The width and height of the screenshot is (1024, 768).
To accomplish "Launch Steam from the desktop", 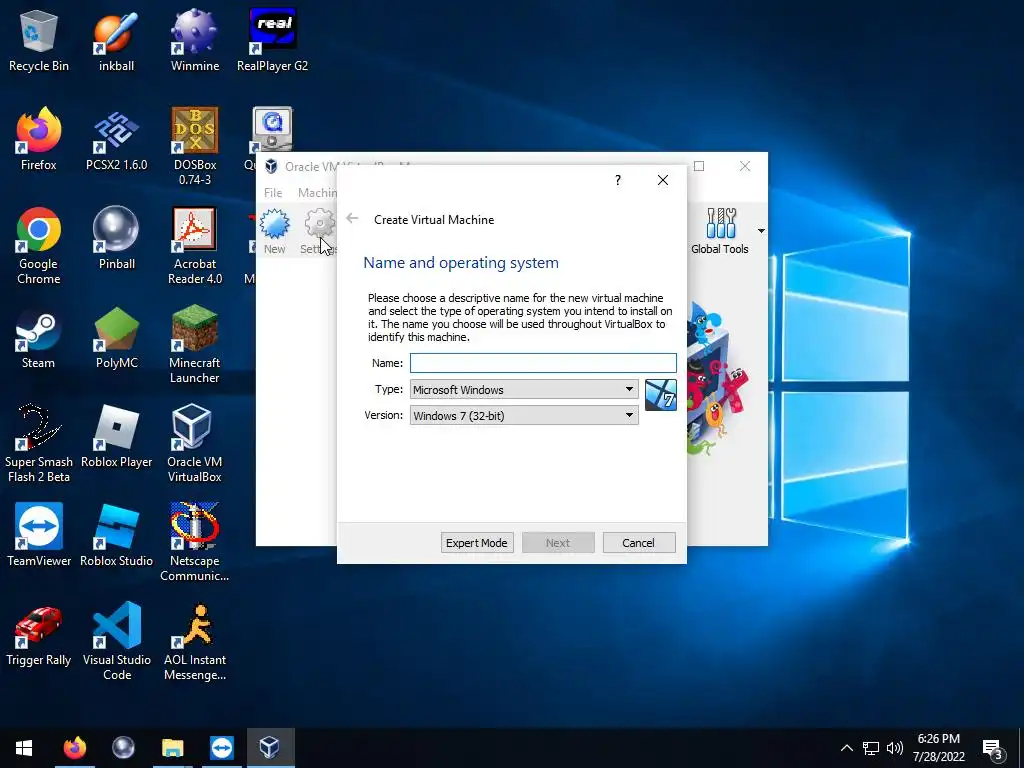I will 39,338.
